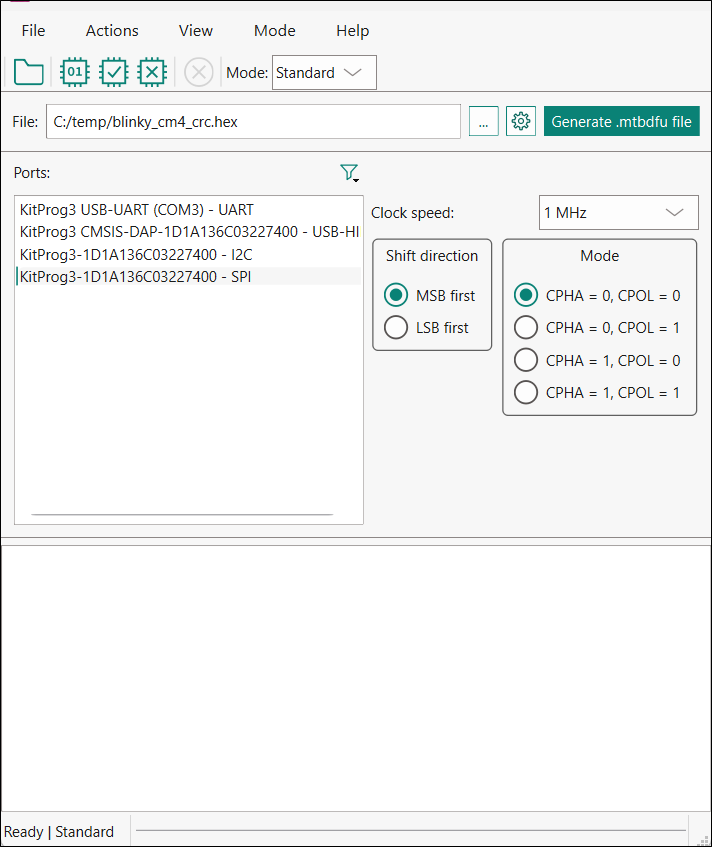Open the Actions menu
712x847 pixels.
tap(112, 31)
